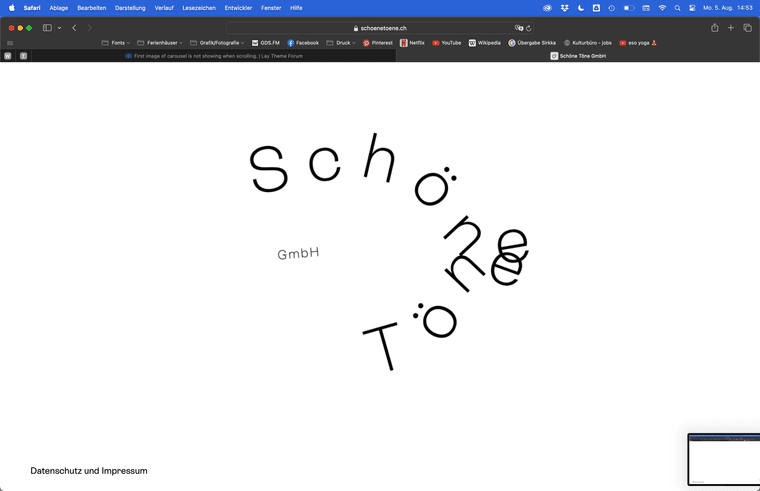
Task: Show the tab overview icon
Action: (x=747, y=28)
